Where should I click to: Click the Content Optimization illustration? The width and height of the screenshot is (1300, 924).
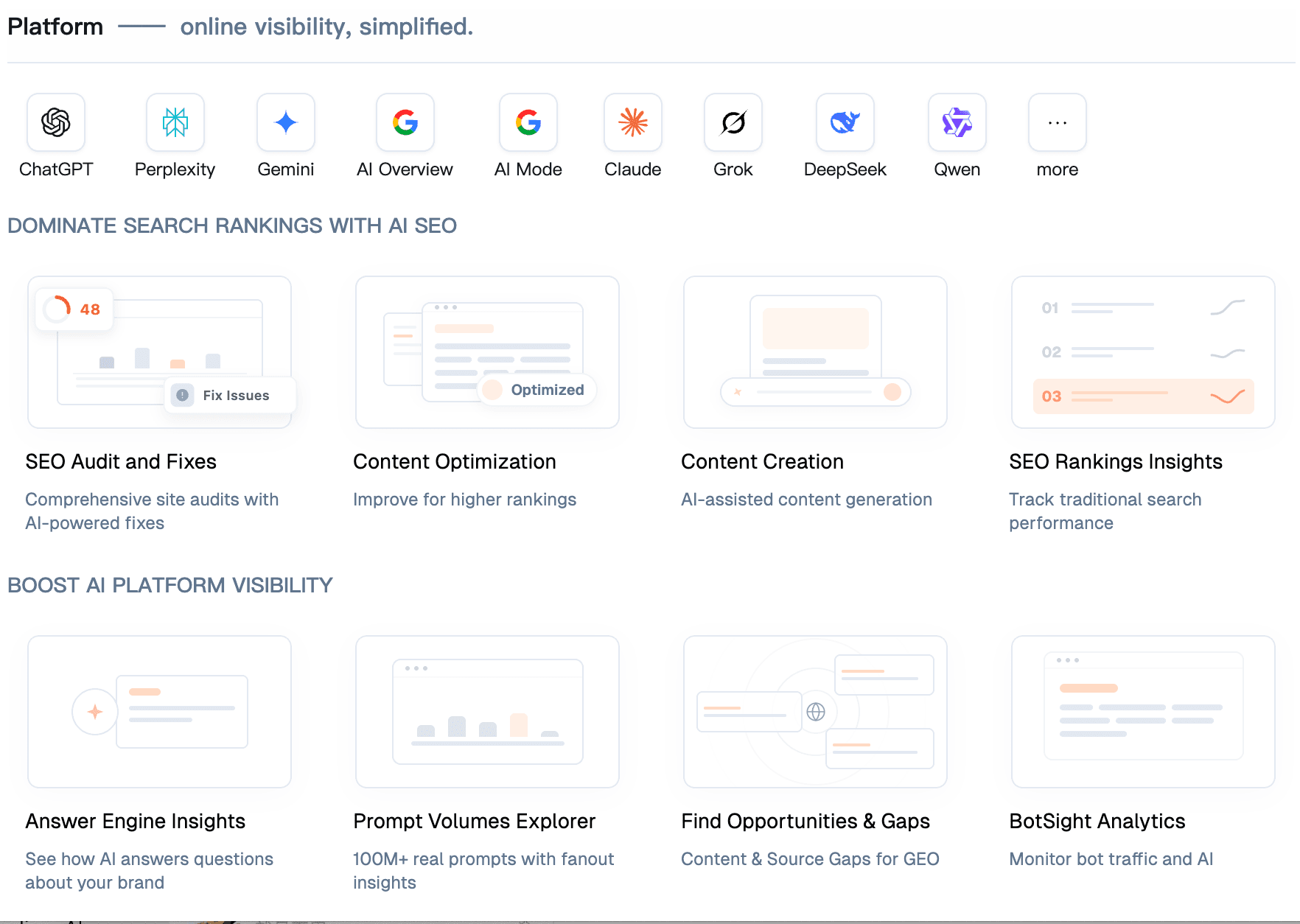pyautogui.click(x=488, y=352)
